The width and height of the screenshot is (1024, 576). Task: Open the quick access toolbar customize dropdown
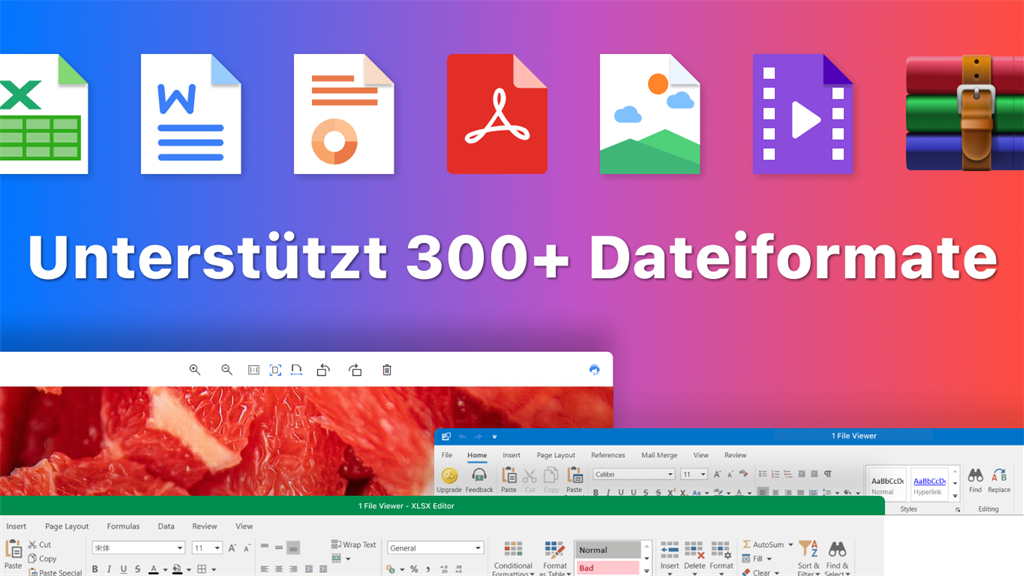494,436
